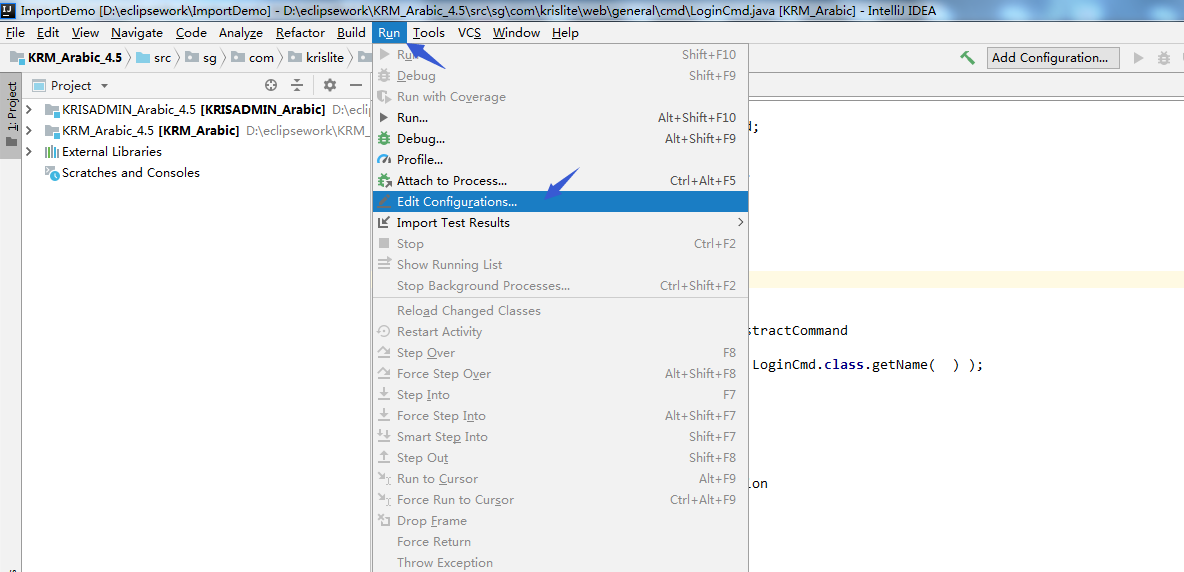
Task: Expand the KRISADMIN_Arabic_4.5 module node
Action: (29, 109)
